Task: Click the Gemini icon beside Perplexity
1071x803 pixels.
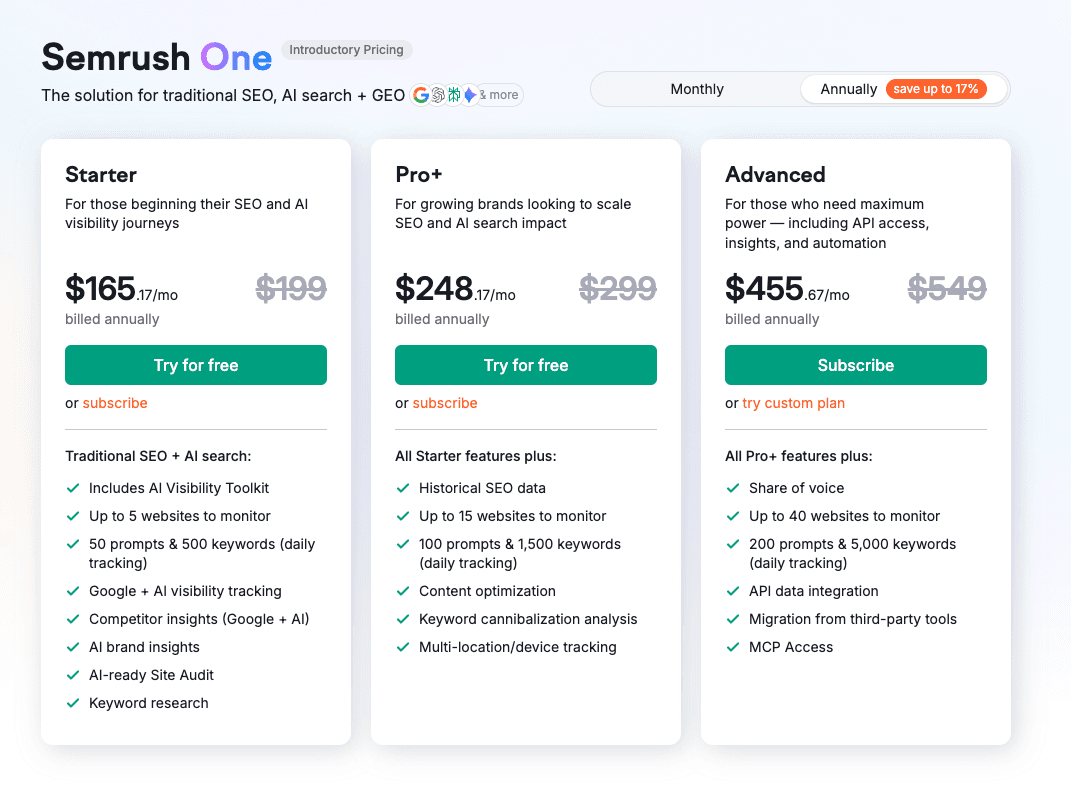Action: coord(470,94)
